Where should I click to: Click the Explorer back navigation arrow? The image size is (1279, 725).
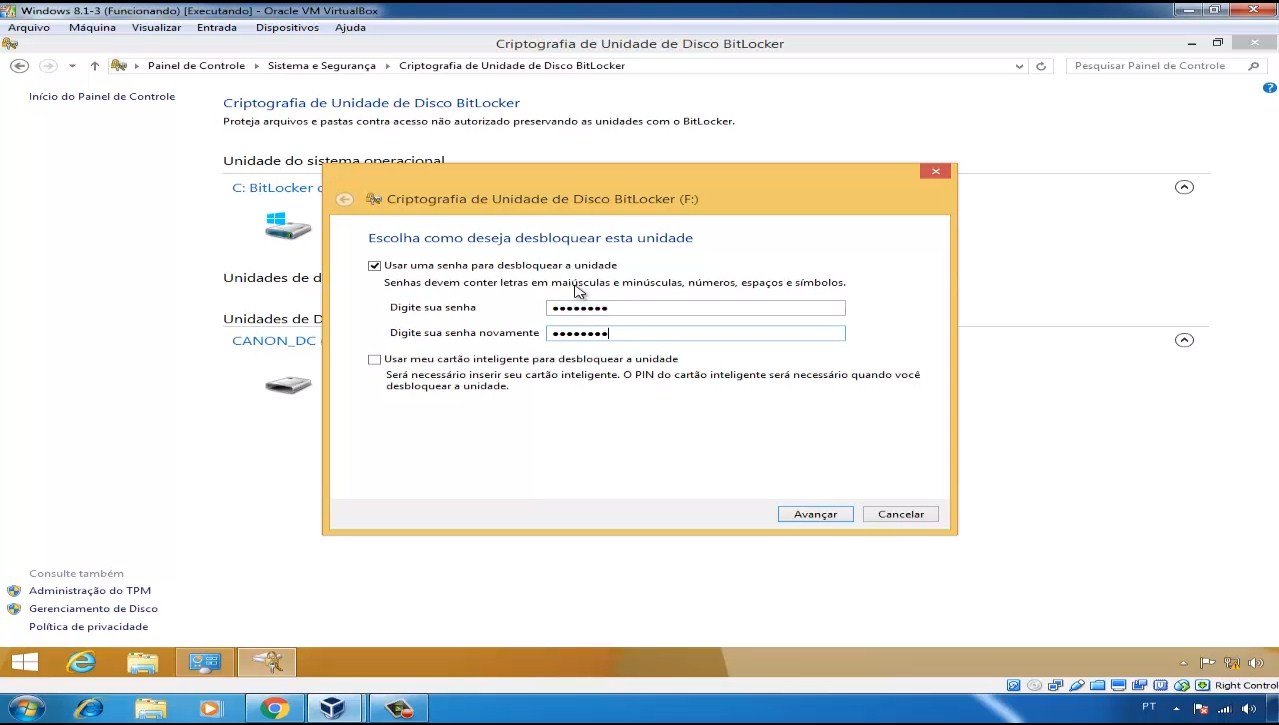click(x=18, y=66)
